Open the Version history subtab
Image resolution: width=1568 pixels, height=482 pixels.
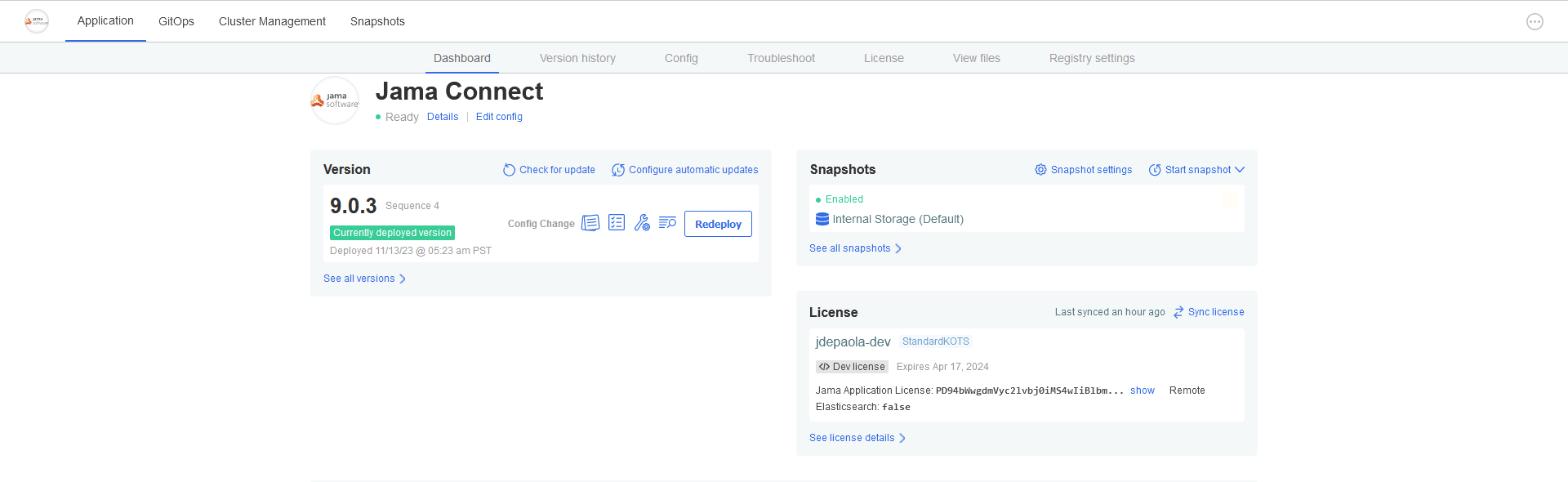point(577,58)
